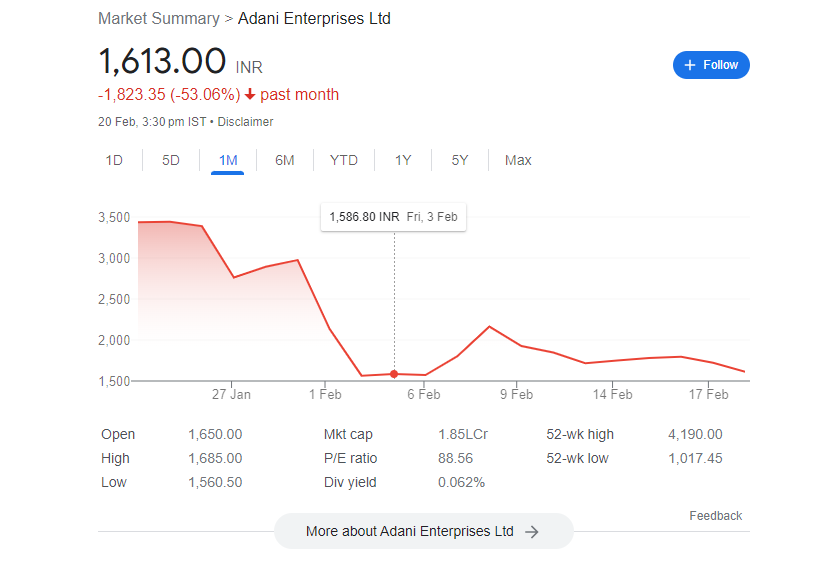The image size is (831, 585).
Task: Click the red data point on chart
Action: pyautogui.click(x=394, y=374)
